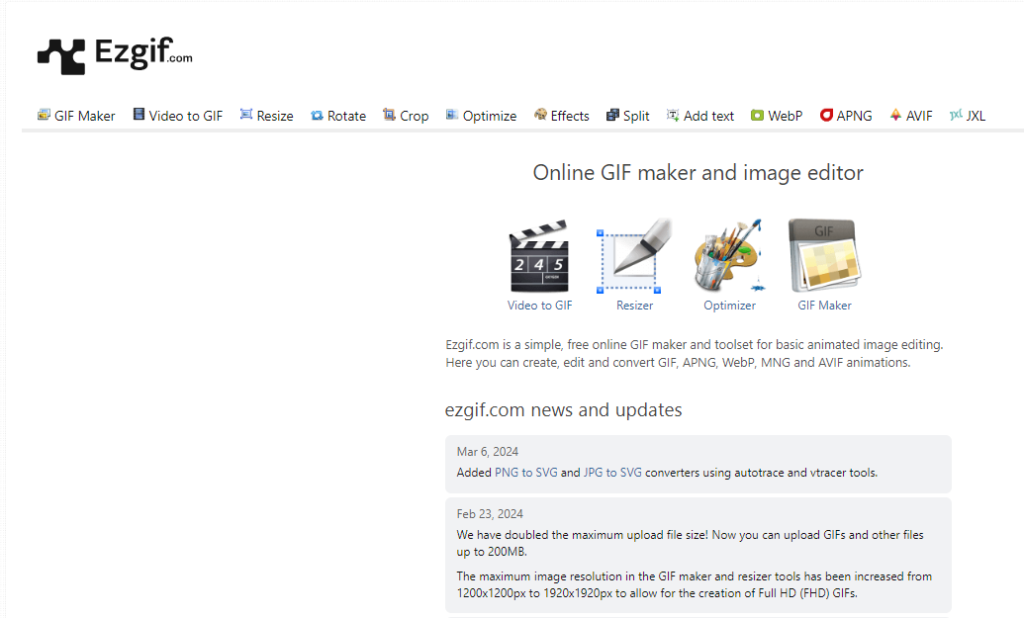Open Video to GIF from the top menu

[x=178, y=116]
